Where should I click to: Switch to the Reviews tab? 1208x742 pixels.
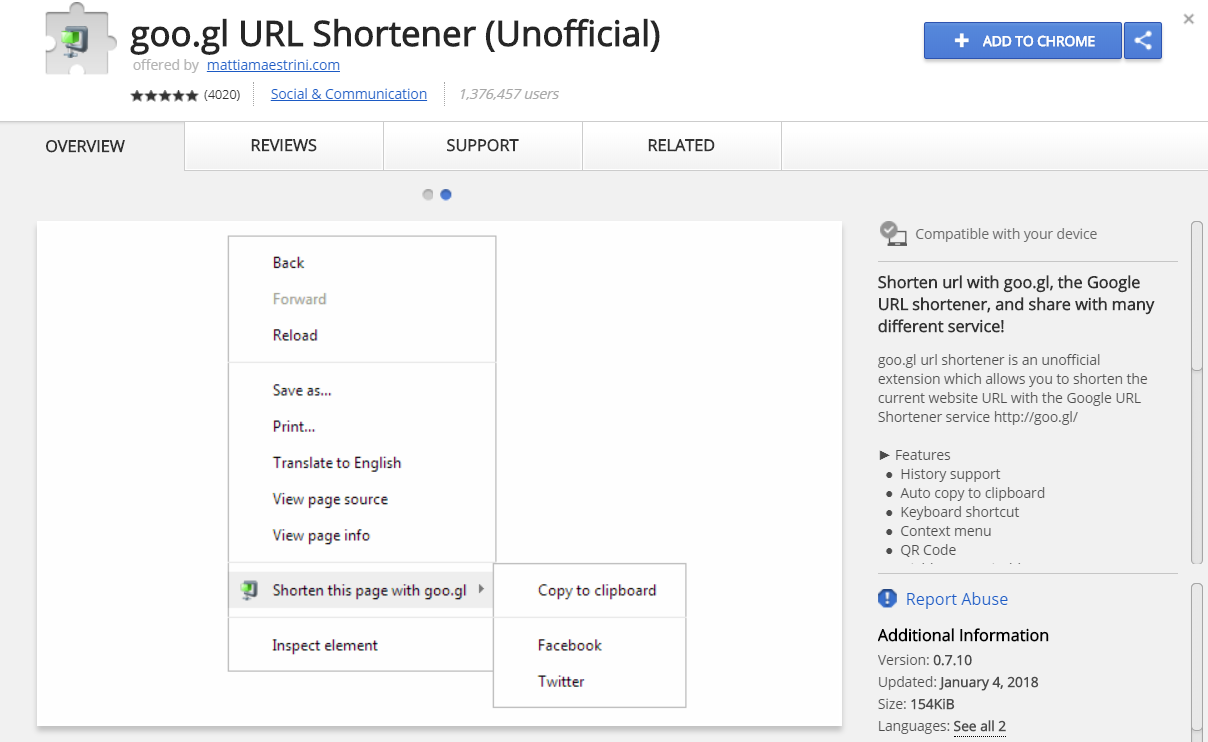(283, 146)
